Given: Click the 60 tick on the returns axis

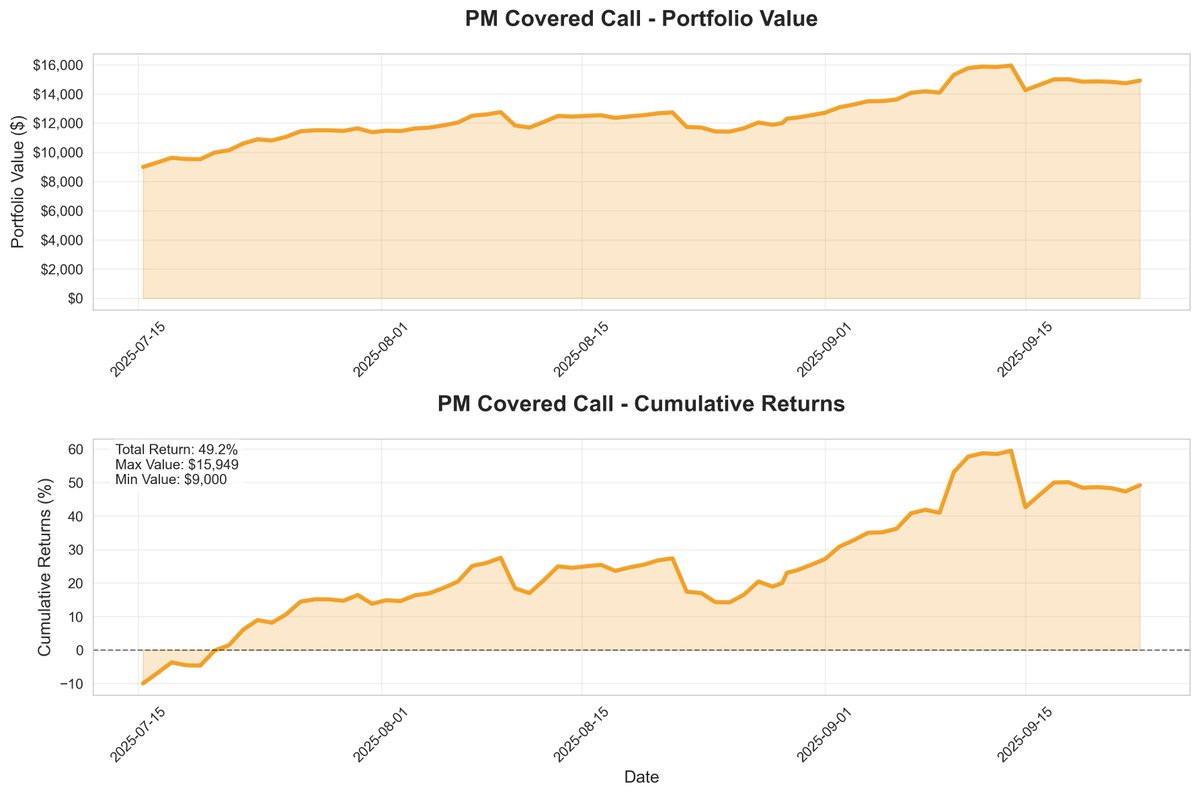Looking at the screenshot, I should coord(75,450).
